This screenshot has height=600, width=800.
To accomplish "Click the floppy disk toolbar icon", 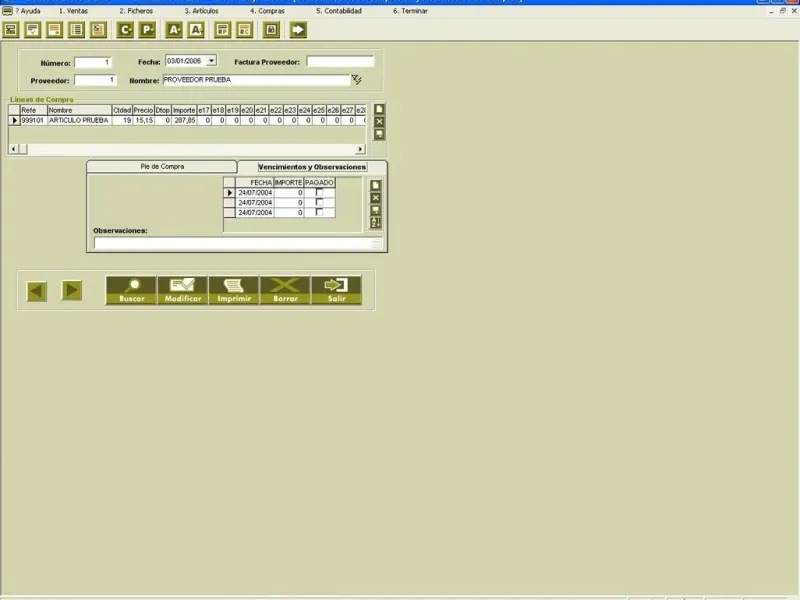I will pos(271,30).
